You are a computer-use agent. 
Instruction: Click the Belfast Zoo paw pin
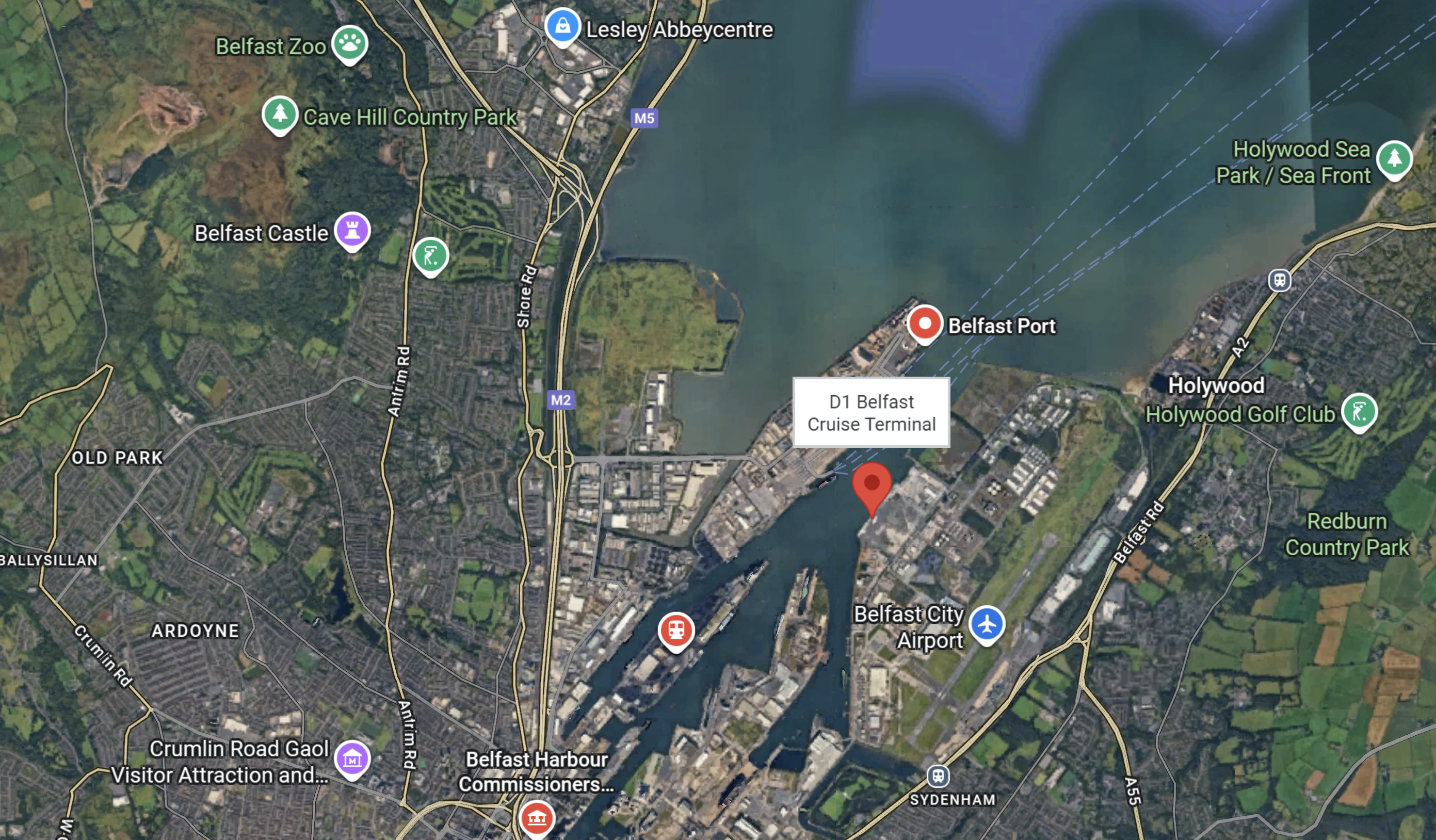[350, 44]
